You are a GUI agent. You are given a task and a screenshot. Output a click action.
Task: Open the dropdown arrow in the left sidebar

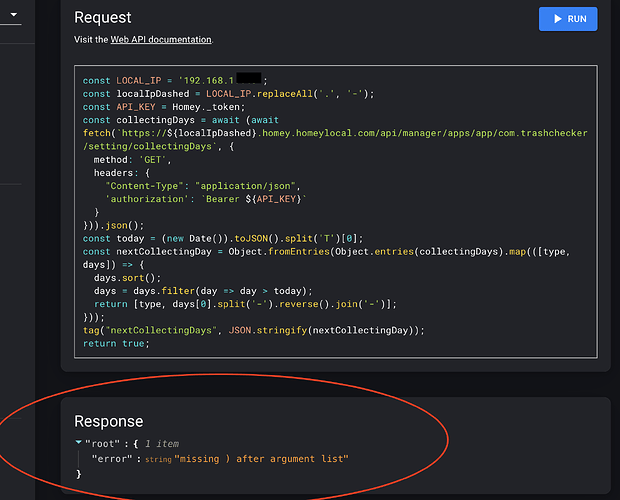click(14, 15)
